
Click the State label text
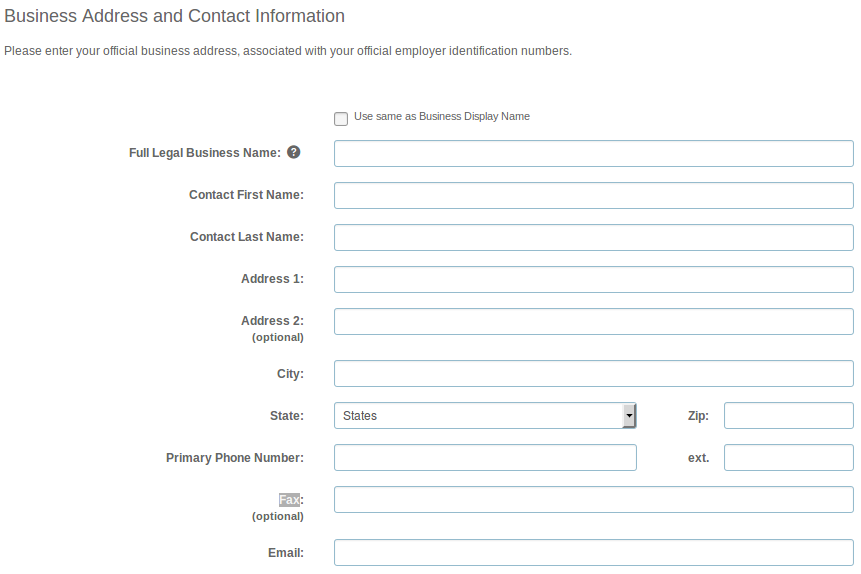coord(287,416)
